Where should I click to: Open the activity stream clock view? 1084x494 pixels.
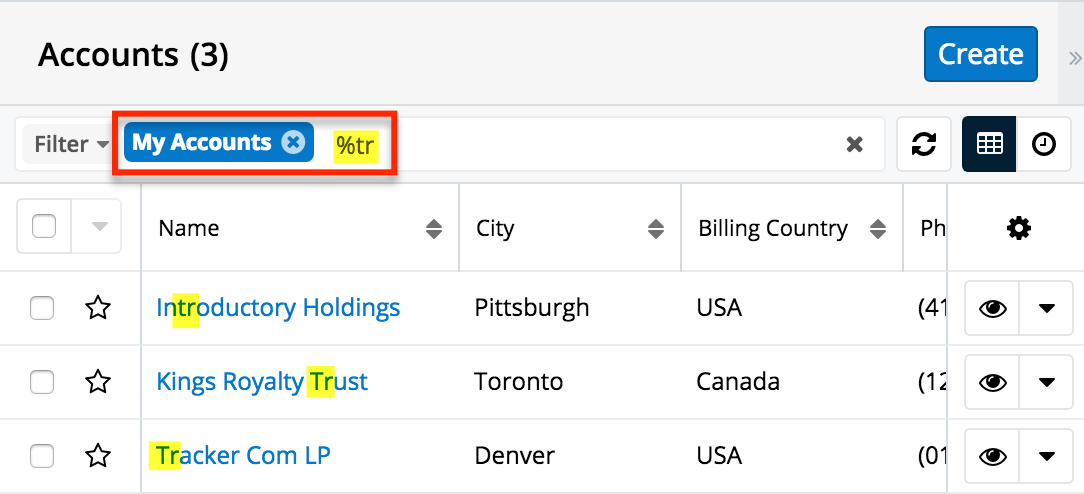(x=1043, y=144)
